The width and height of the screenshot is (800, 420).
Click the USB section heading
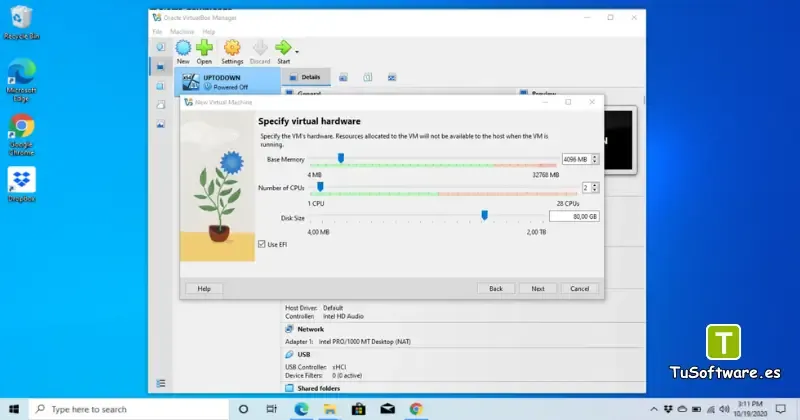coord(304,354)
